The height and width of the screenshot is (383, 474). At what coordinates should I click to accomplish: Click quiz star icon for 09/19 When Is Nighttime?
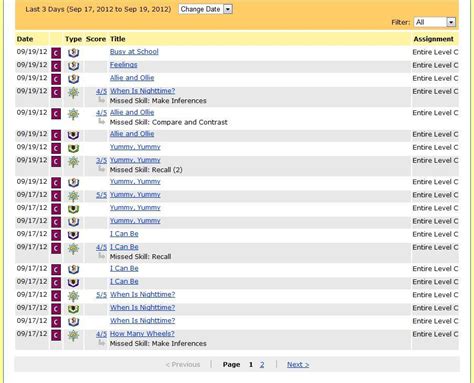coord(73,92)
